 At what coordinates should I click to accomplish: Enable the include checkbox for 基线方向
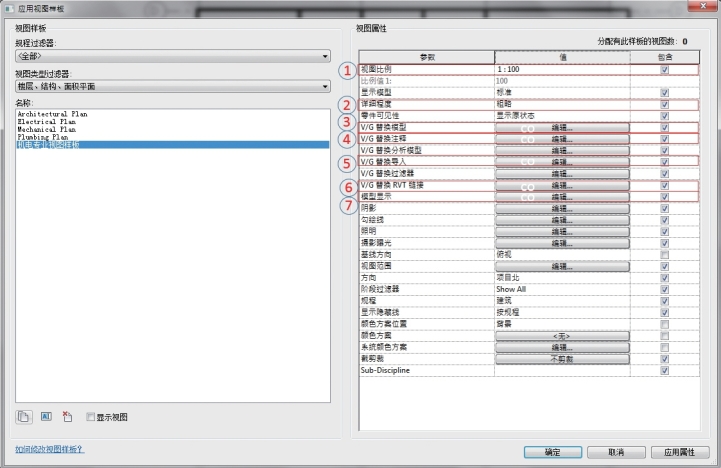tap(664, 254)
